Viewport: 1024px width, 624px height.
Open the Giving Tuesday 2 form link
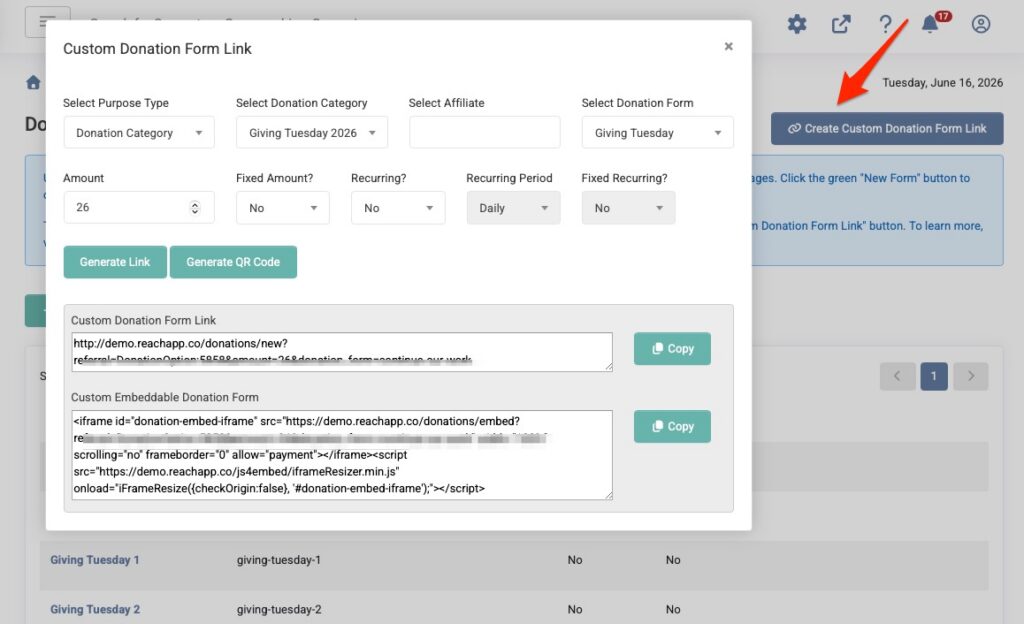point(95,610)
